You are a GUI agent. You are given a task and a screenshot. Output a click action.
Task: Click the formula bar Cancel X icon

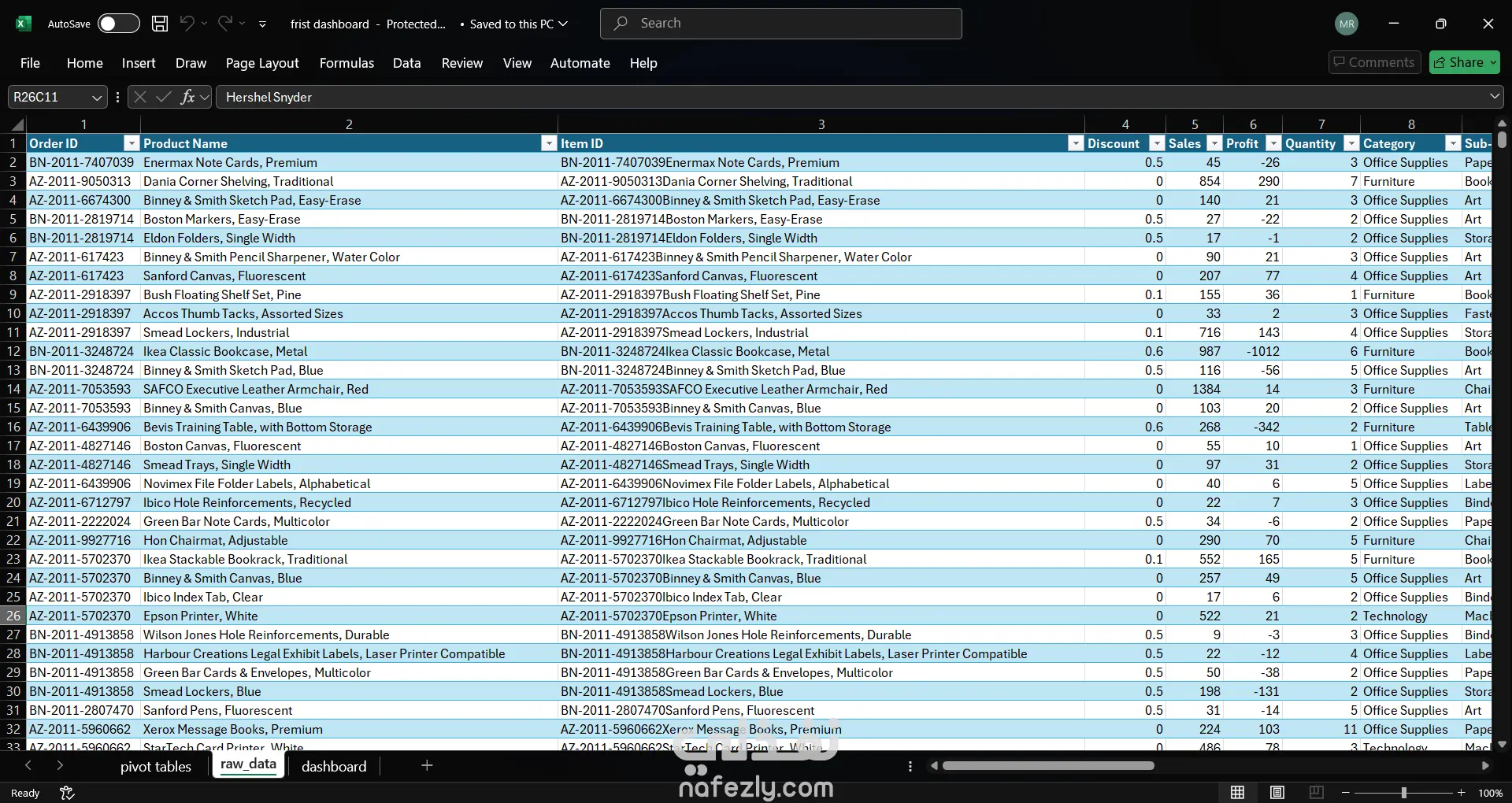click(x=140, y=97)
